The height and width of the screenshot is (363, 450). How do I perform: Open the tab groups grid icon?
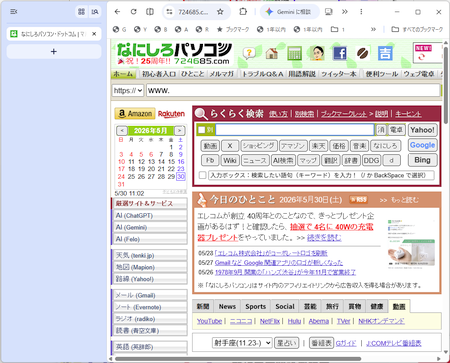point(81,12)
